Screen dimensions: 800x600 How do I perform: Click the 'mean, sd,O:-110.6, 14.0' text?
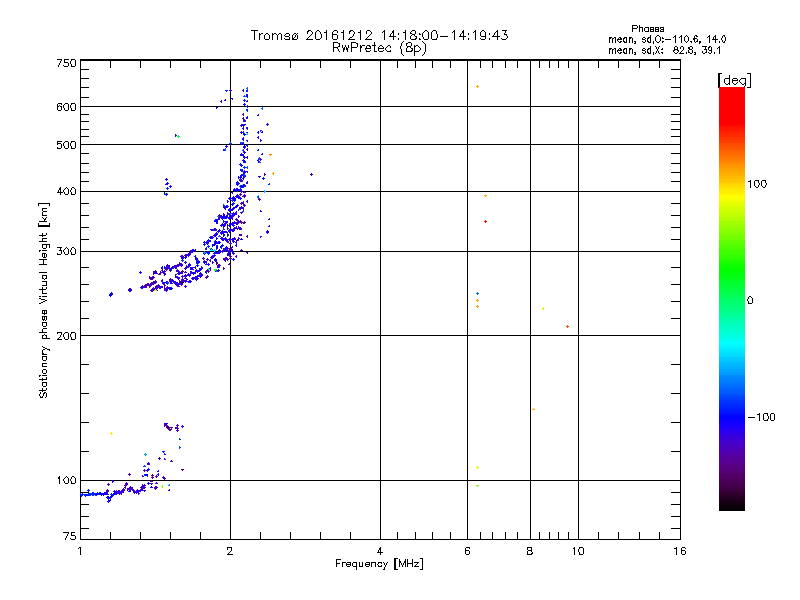pos(667,39)
